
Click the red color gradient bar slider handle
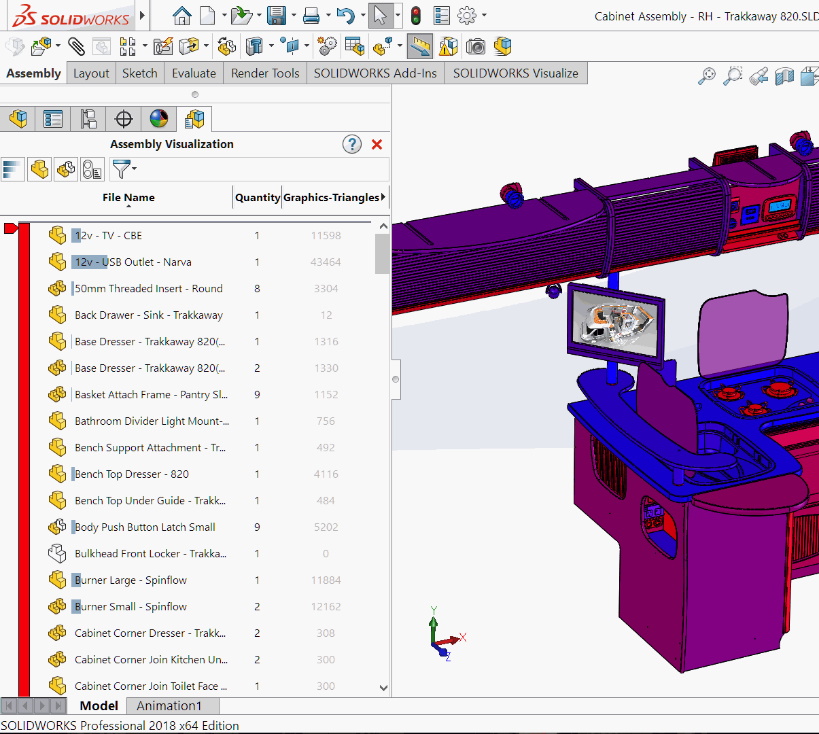coord(11,229)
